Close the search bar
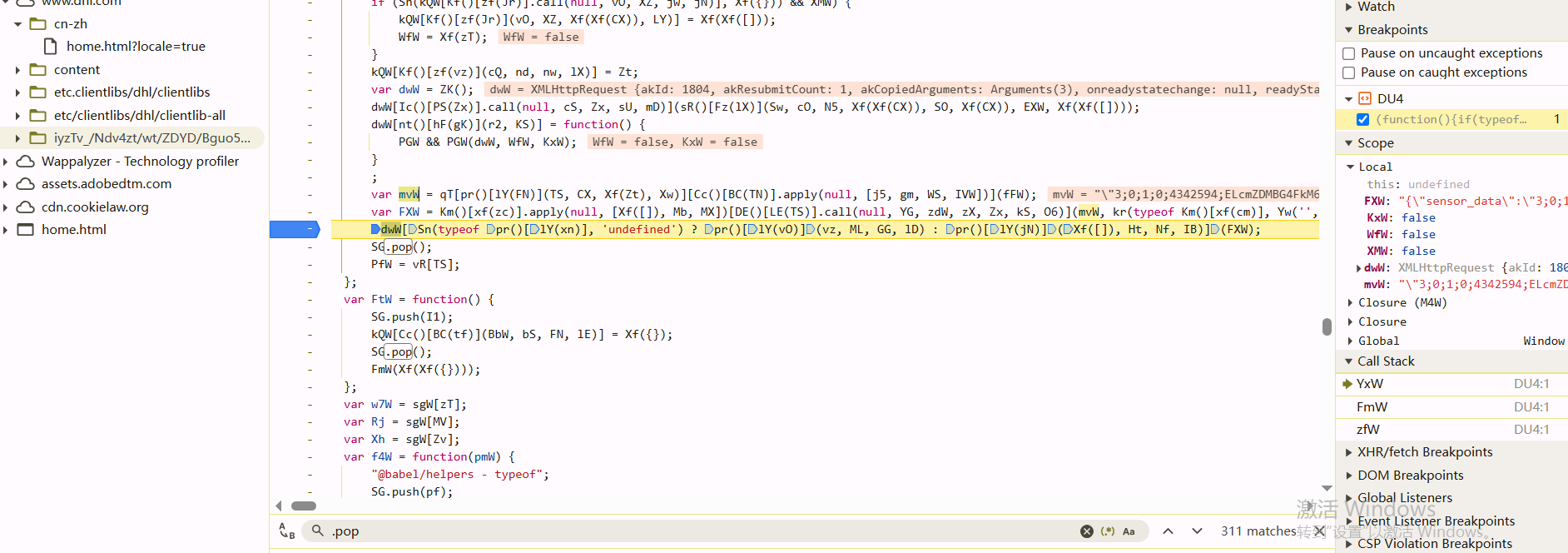The width and height of the screenshot is (1568, 553). point(1319,531)
